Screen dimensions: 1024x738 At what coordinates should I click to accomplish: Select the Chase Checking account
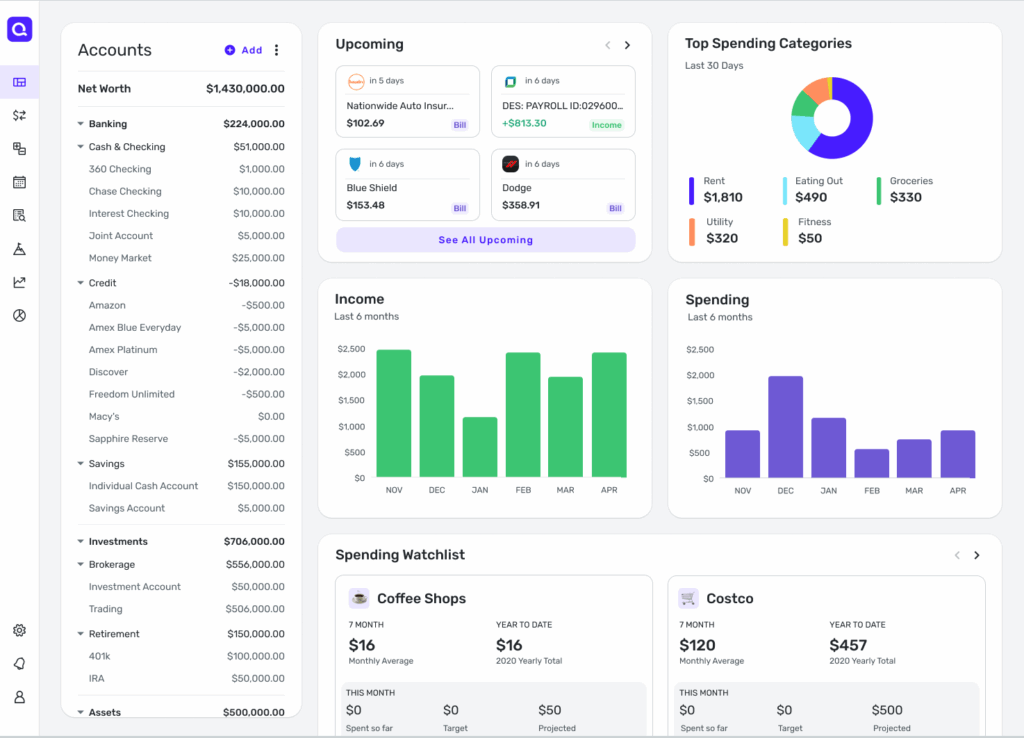click(125, 191)
